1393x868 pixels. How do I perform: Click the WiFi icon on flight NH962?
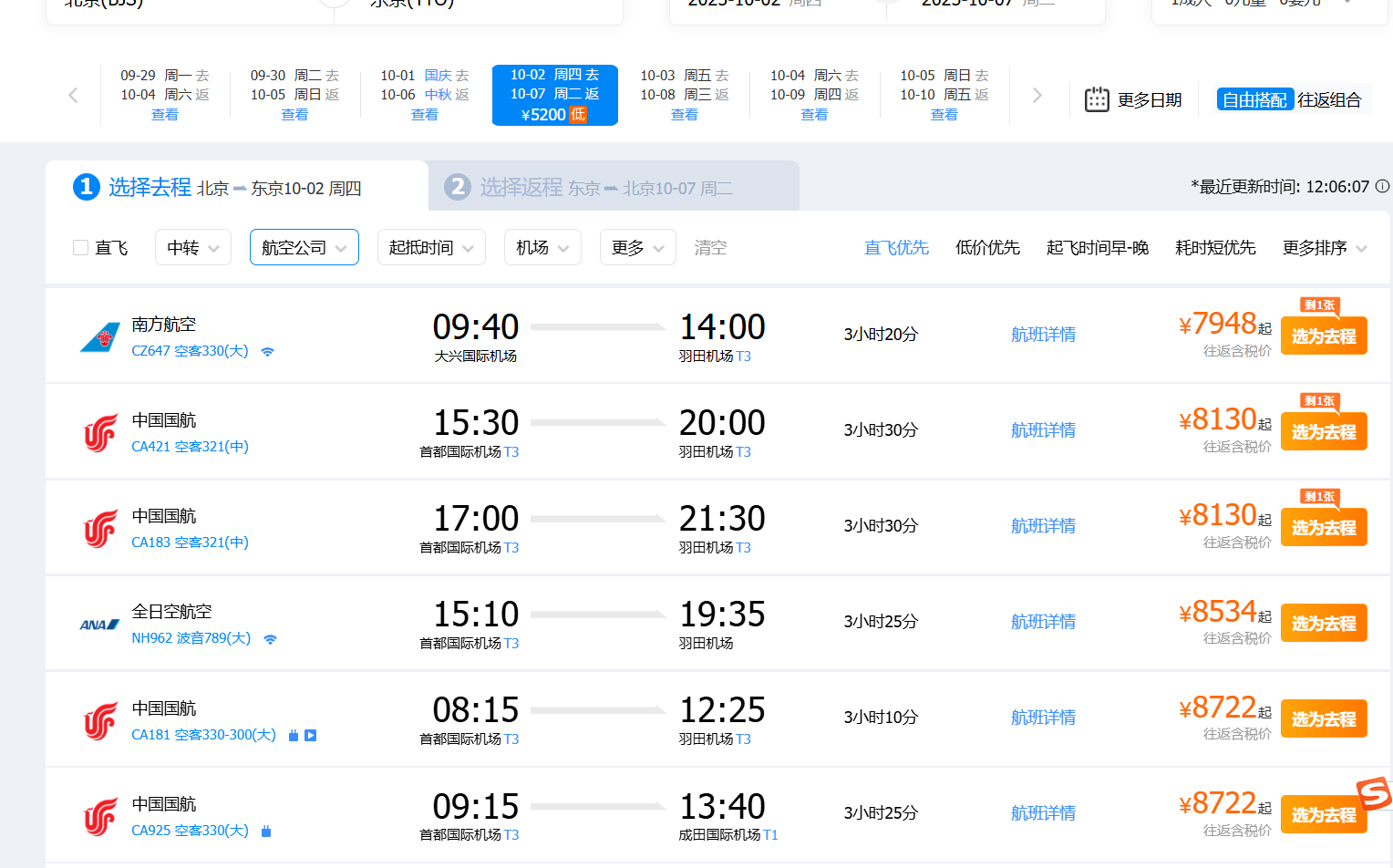click(270, 639)
